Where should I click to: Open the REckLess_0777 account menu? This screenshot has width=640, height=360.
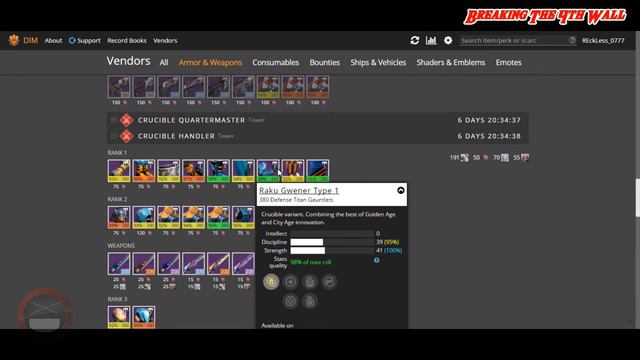(x=603, y=40)
